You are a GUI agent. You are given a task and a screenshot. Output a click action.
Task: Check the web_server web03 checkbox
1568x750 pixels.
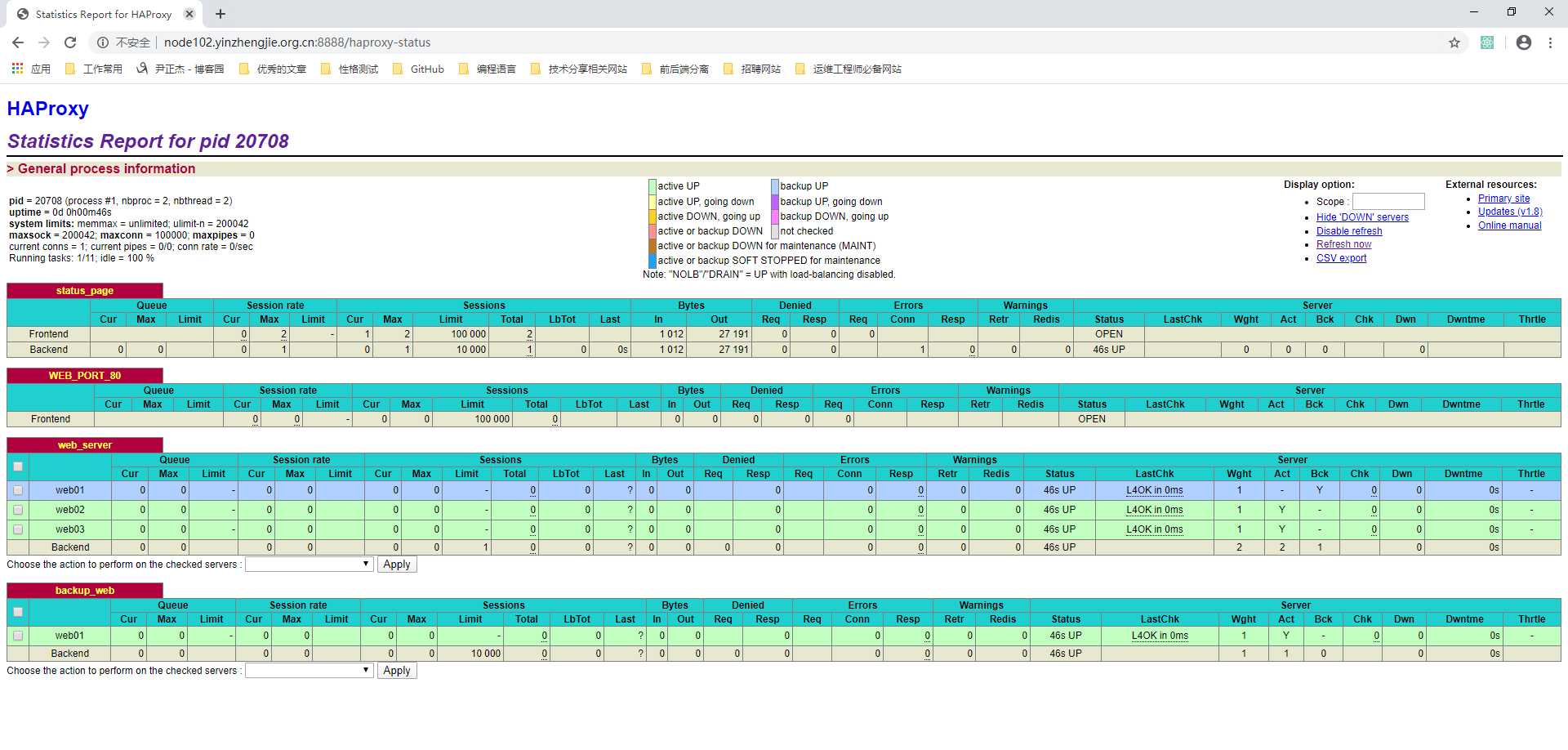click(x=18, y=529)
